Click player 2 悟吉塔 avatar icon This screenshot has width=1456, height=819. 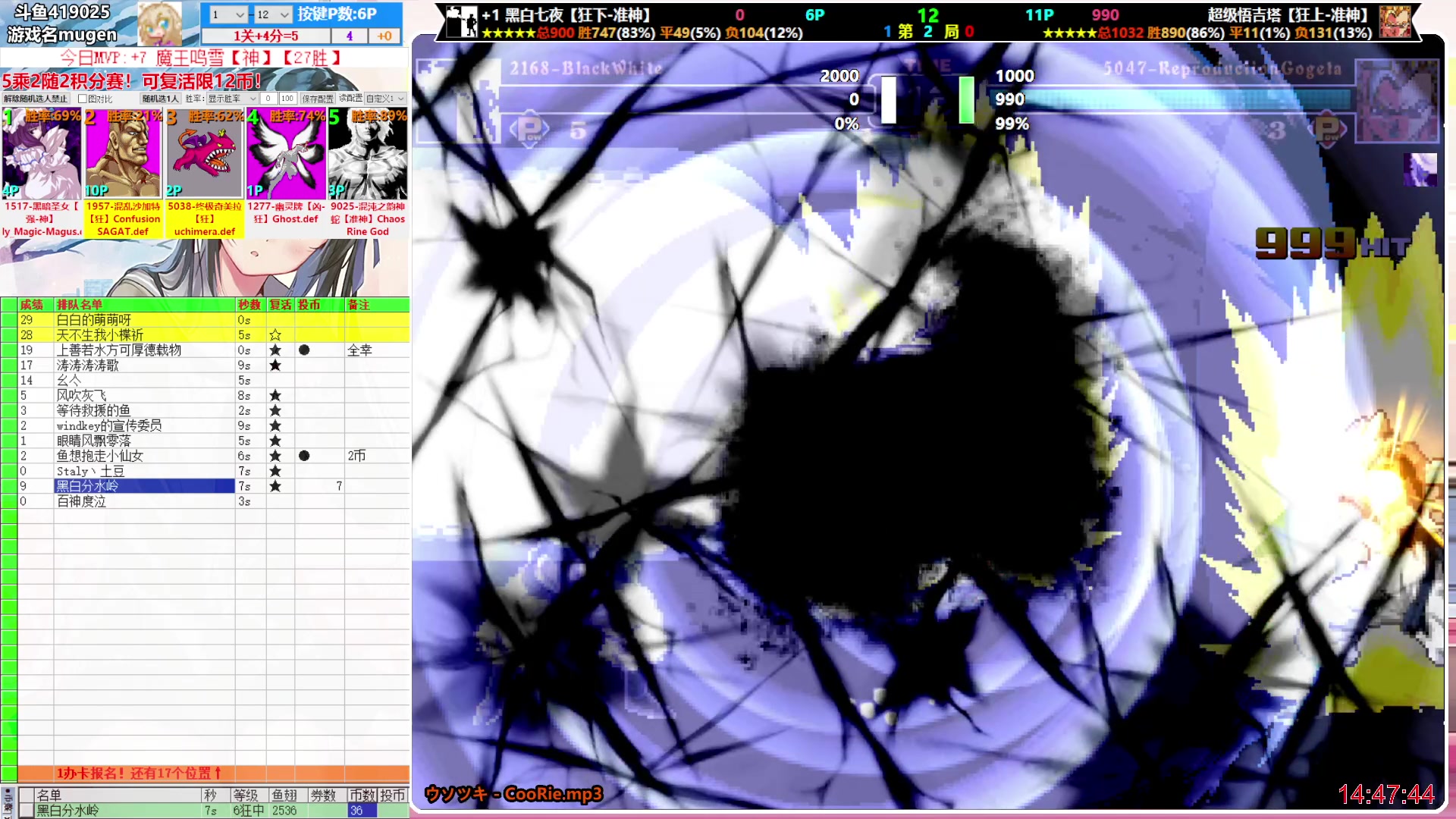[x=1395, y=22]
